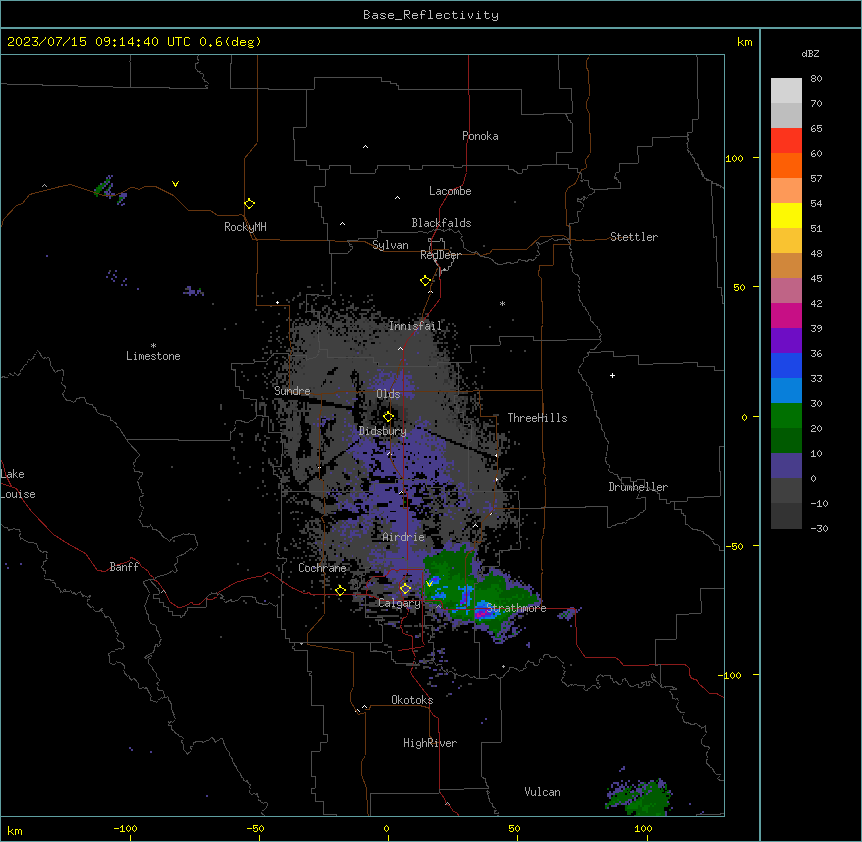
Task: Click the Okotoks label
Action: (412, 700)
